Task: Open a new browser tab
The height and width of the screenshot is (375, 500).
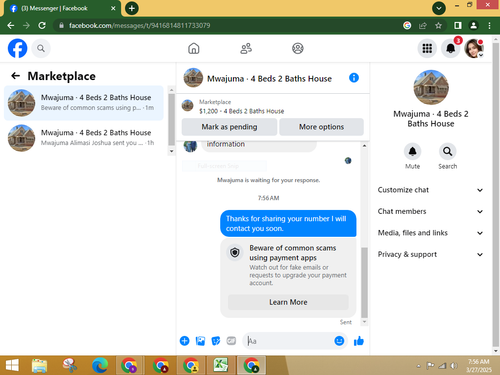Action: [132, 8]
